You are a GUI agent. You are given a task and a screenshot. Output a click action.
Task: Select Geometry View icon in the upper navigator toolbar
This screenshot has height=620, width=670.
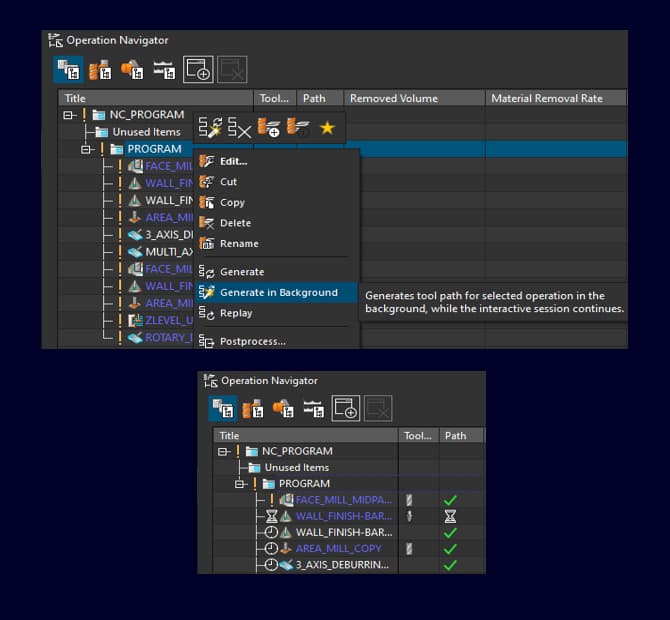tap(132, 69)
